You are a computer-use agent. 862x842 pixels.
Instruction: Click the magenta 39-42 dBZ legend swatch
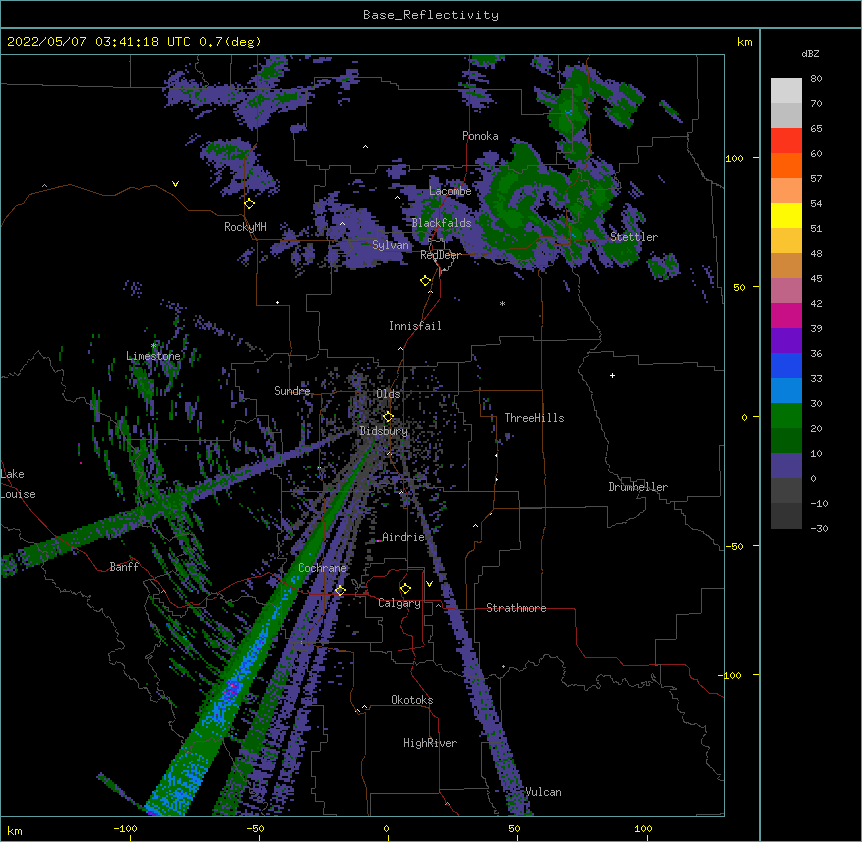point(786,315)
